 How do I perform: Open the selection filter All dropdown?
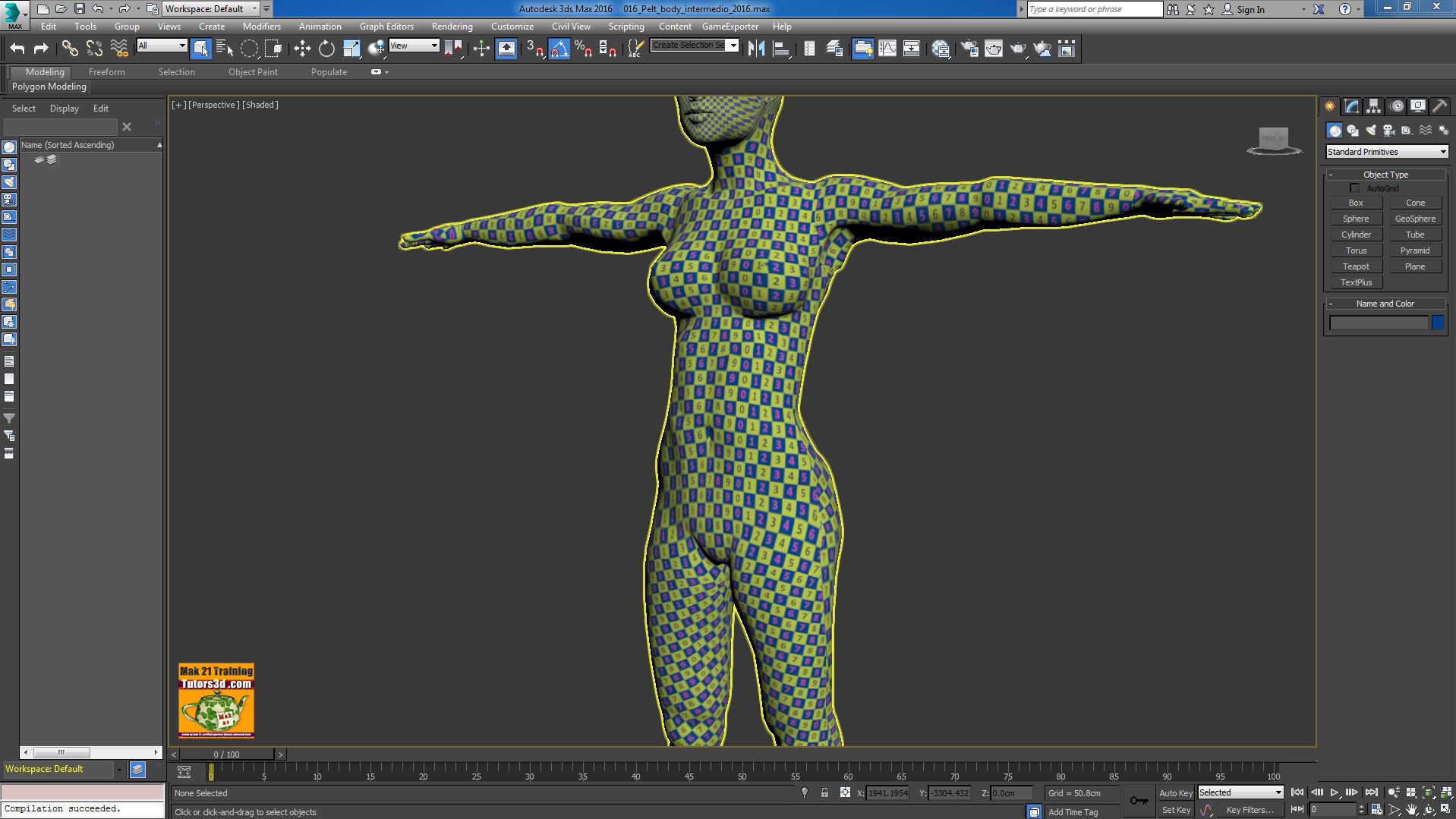(162, 46)
